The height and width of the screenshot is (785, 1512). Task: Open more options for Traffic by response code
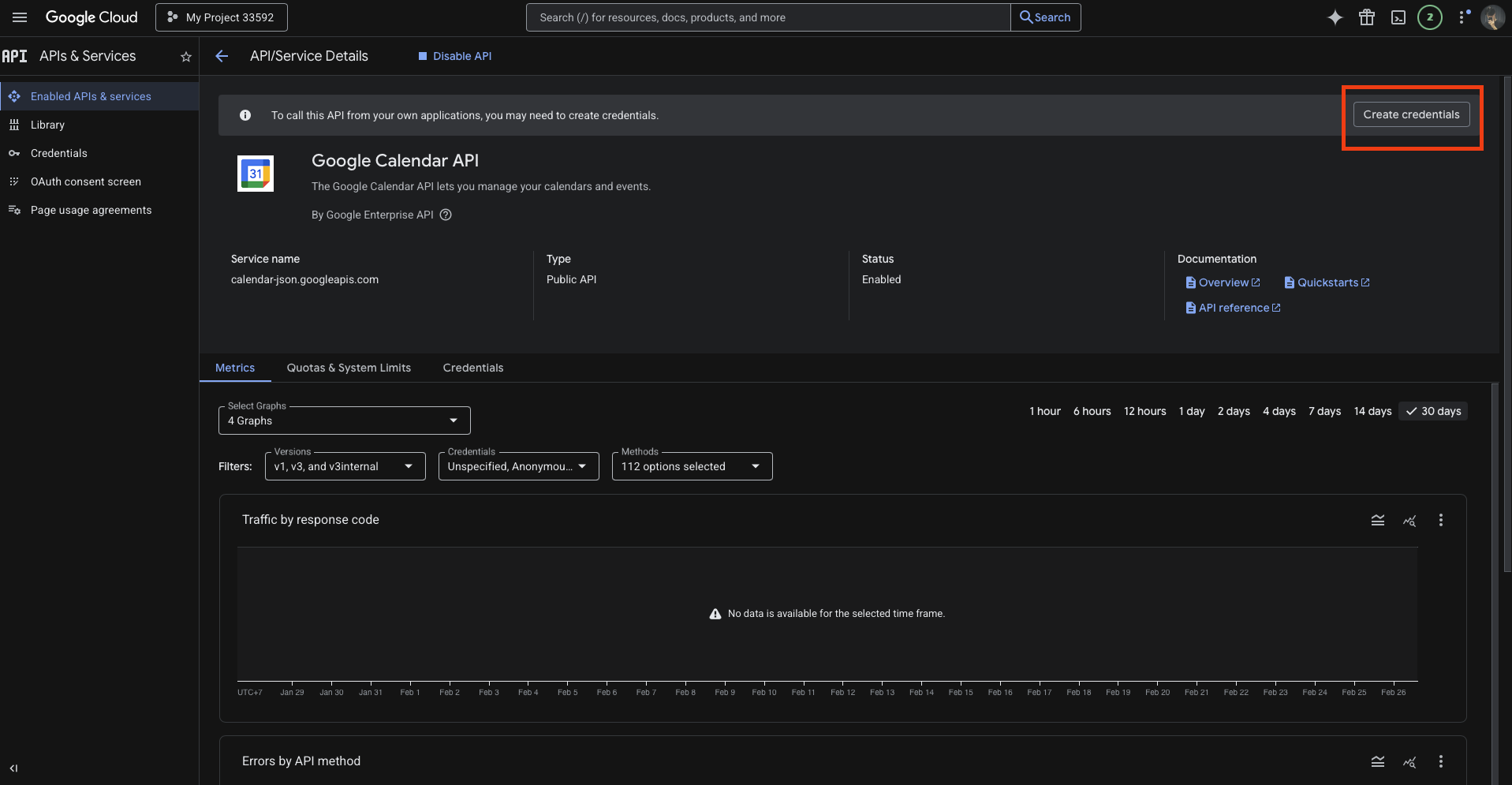click(x=1440, y=520)
